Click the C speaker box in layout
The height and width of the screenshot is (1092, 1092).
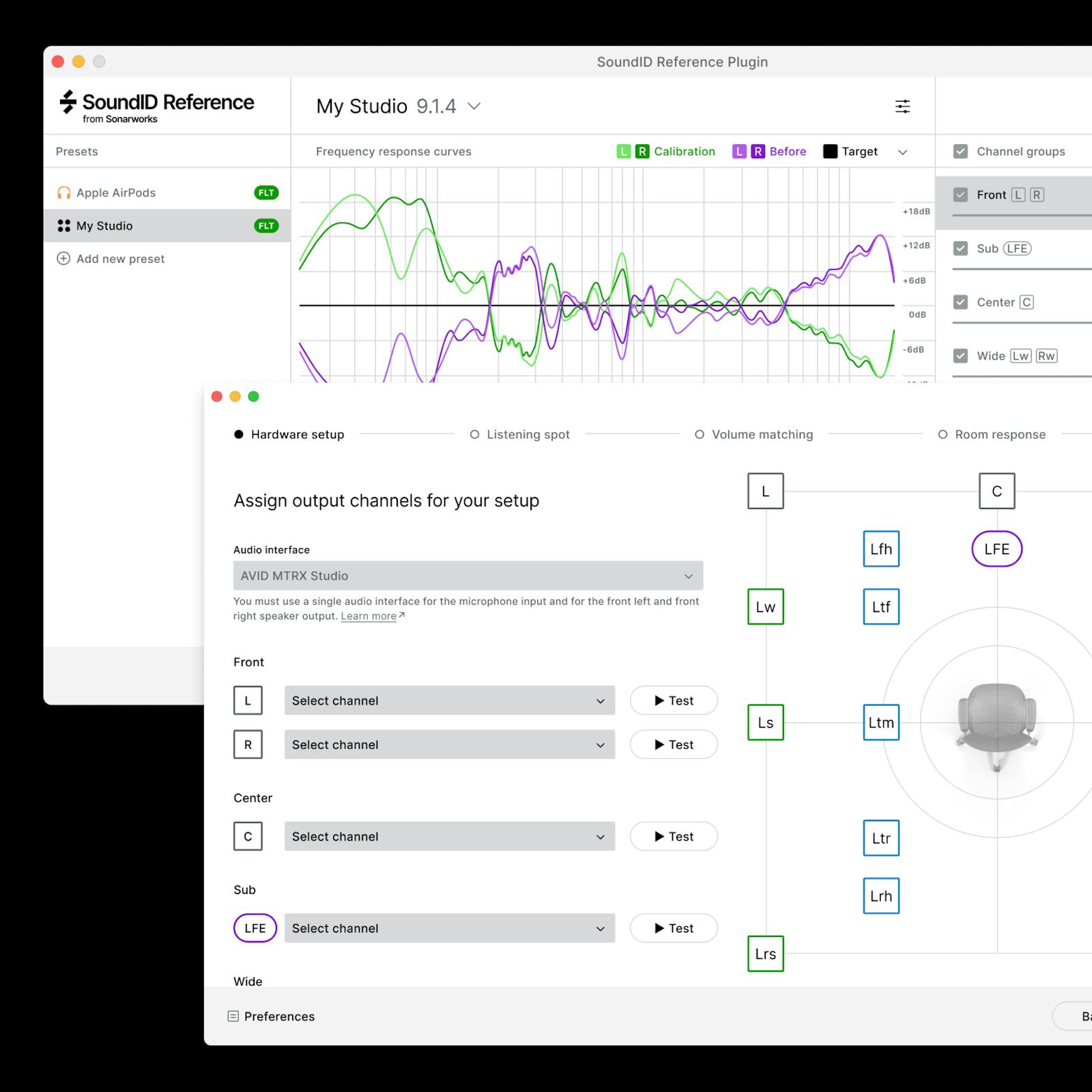(996, 491)
